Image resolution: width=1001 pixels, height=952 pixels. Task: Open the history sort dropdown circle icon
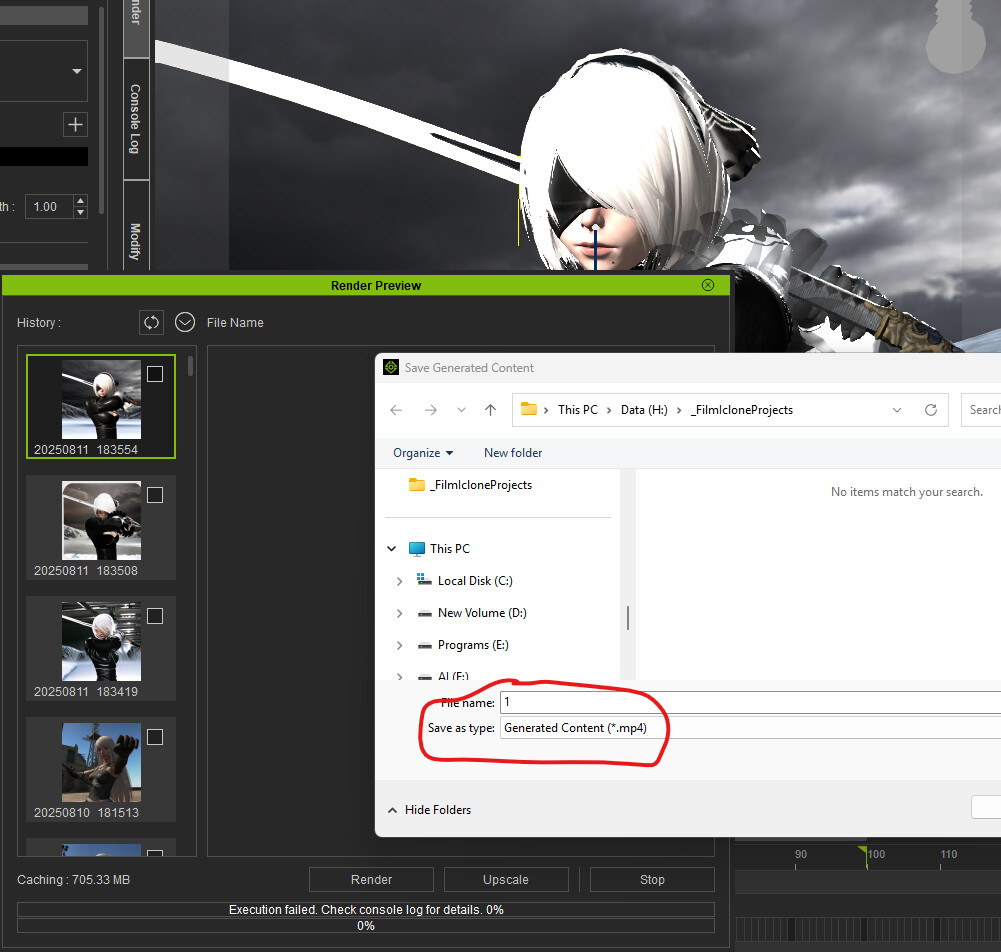pyautogui.click(x=185, y=322)
